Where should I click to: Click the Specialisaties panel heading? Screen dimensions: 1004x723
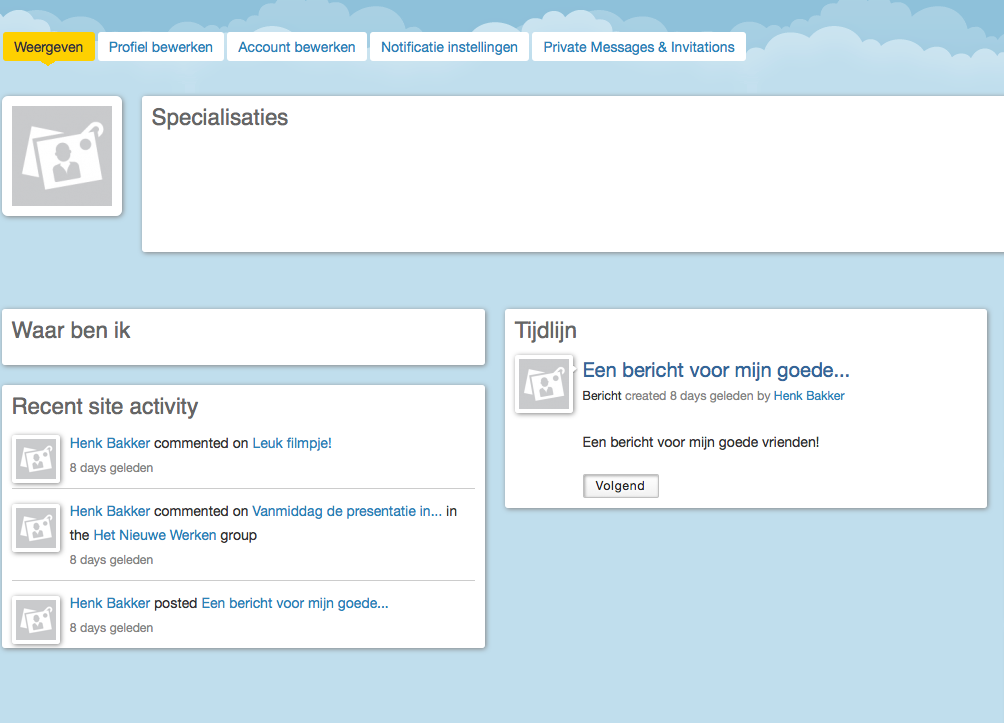click(218, 117)
